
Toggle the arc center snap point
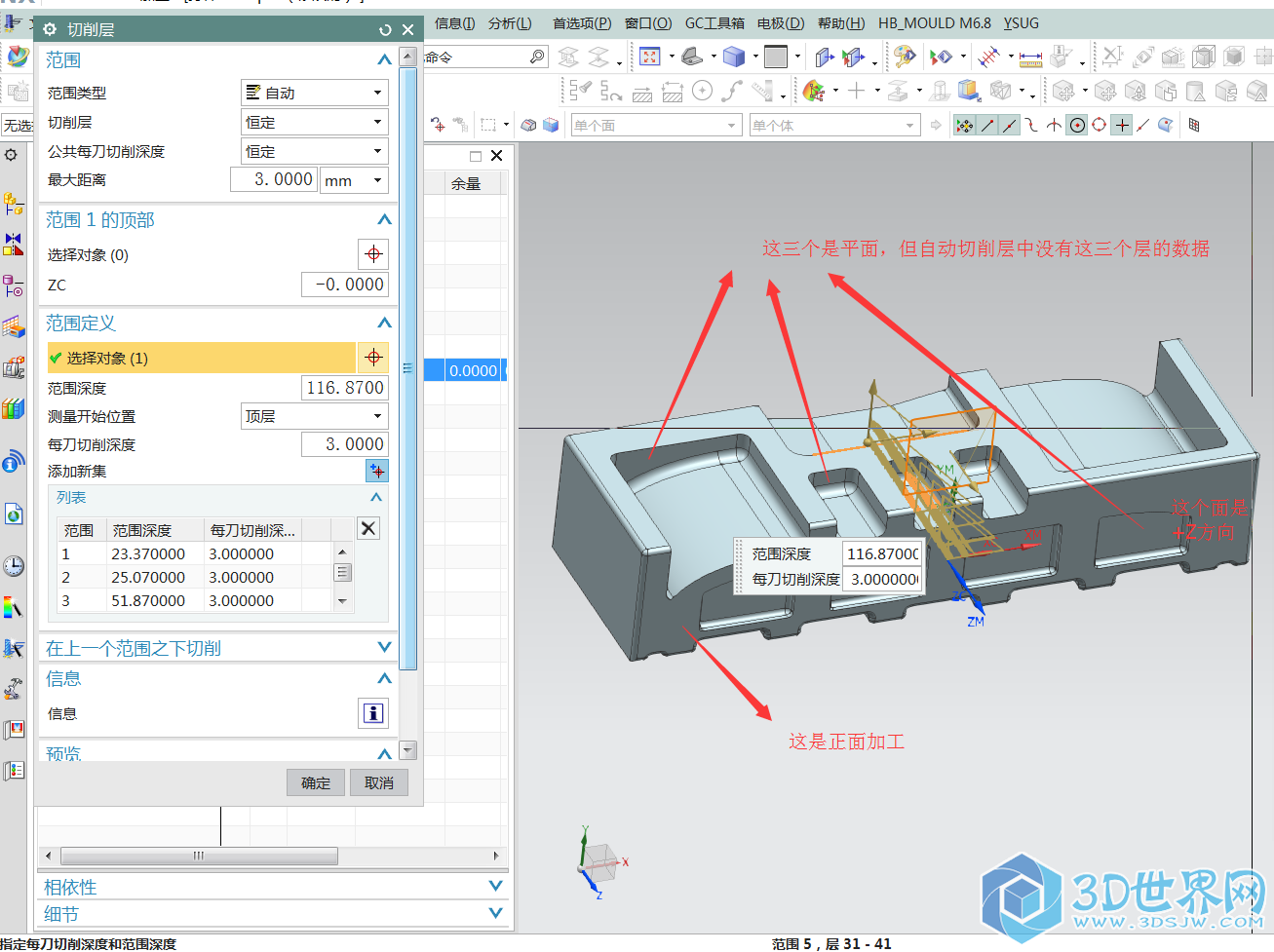[1077, 125]
